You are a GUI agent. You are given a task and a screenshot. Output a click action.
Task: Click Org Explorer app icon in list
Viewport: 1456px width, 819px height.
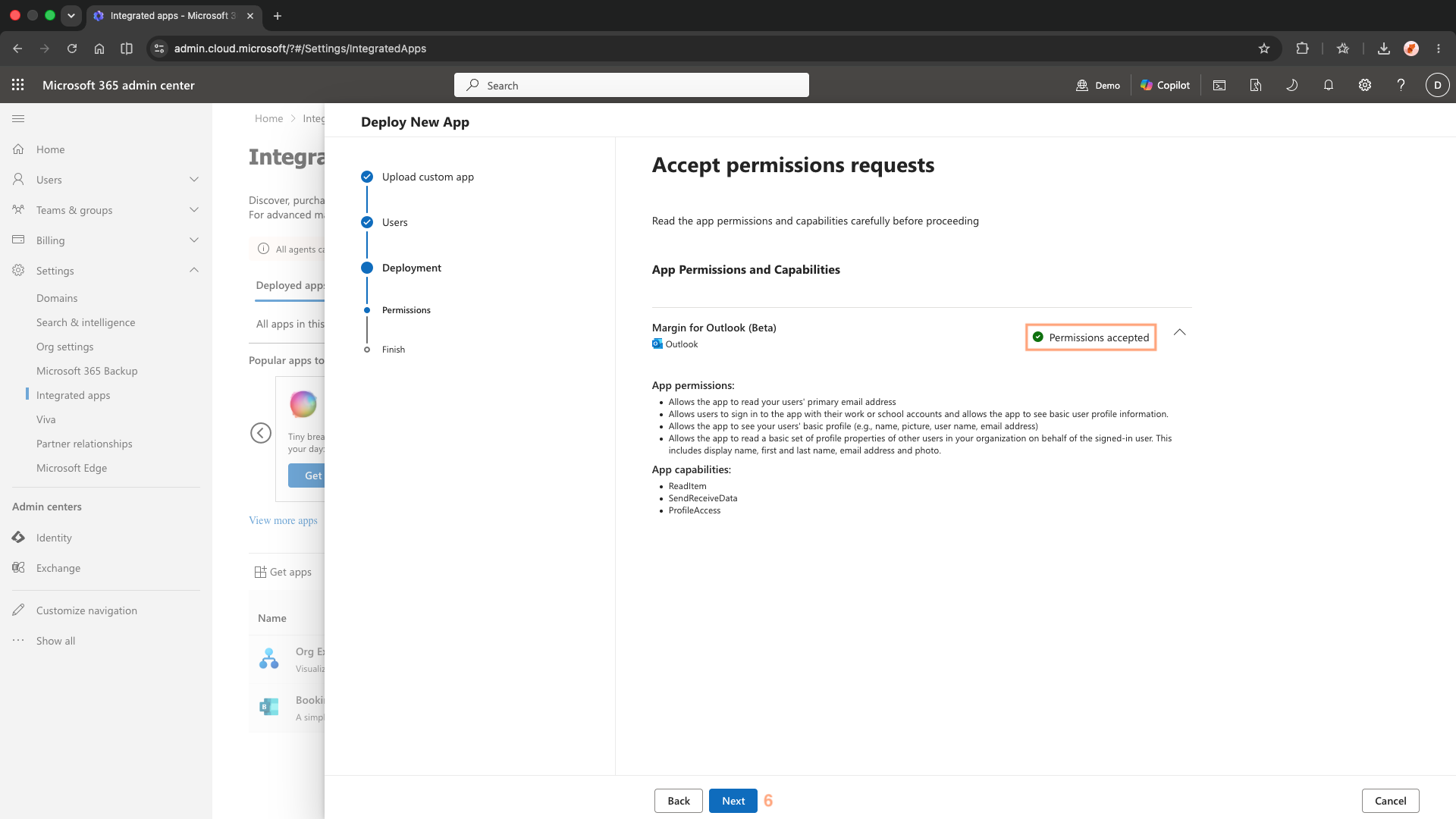269,658
